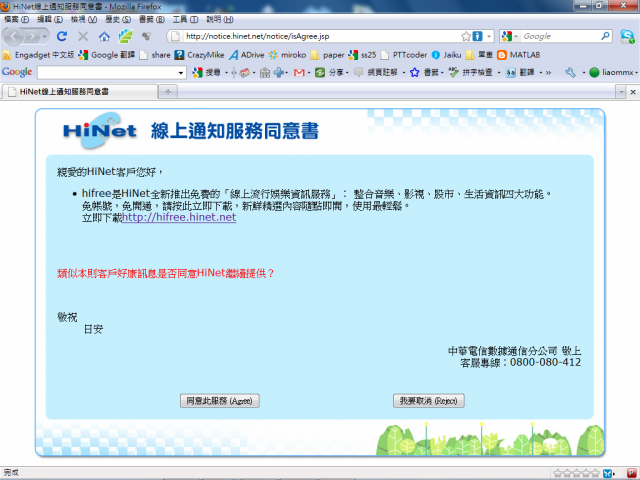
Task: Open the 說明 (H) menu
Action: (220, 19)
